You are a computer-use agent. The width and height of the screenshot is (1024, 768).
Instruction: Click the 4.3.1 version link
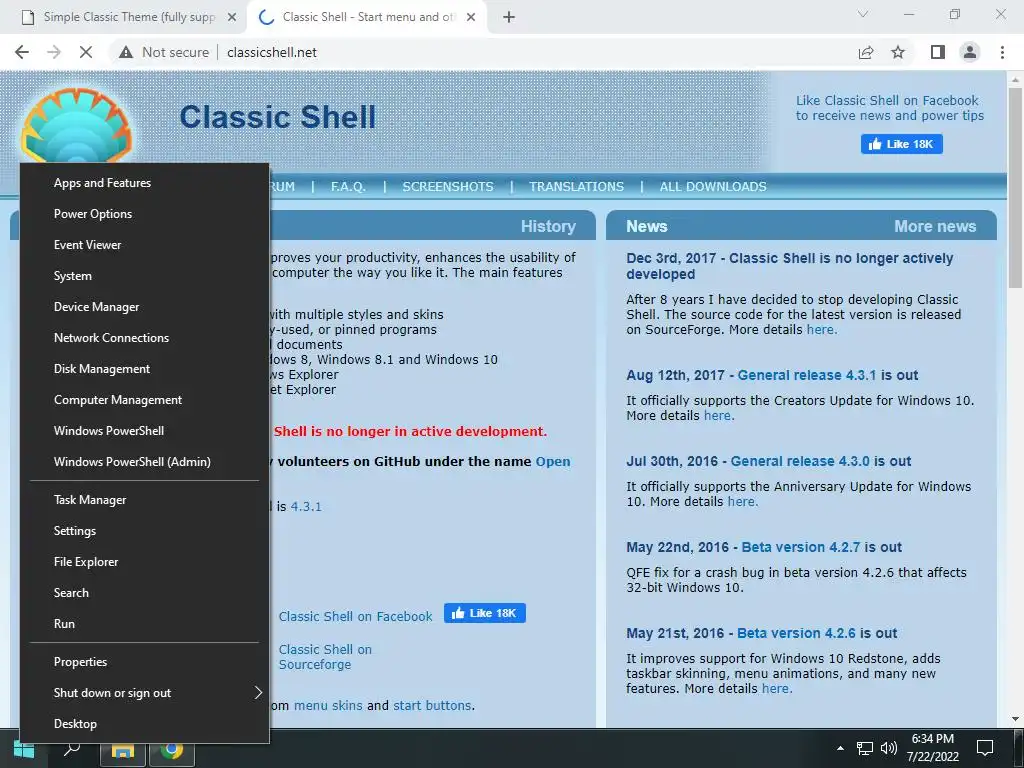point(306,507)
